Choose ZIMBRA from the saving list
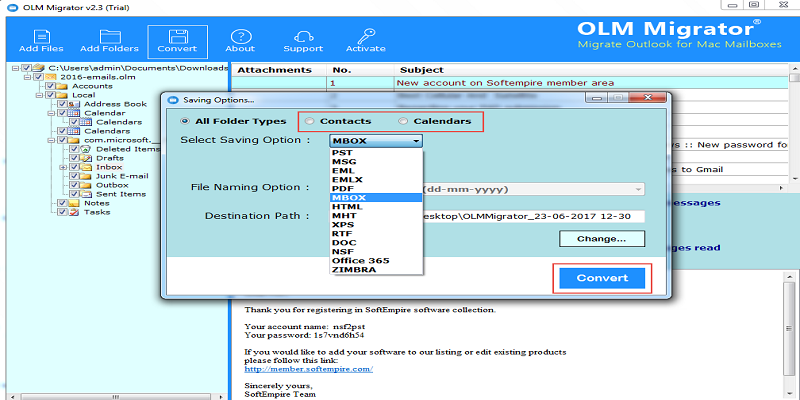 (376, 269)
